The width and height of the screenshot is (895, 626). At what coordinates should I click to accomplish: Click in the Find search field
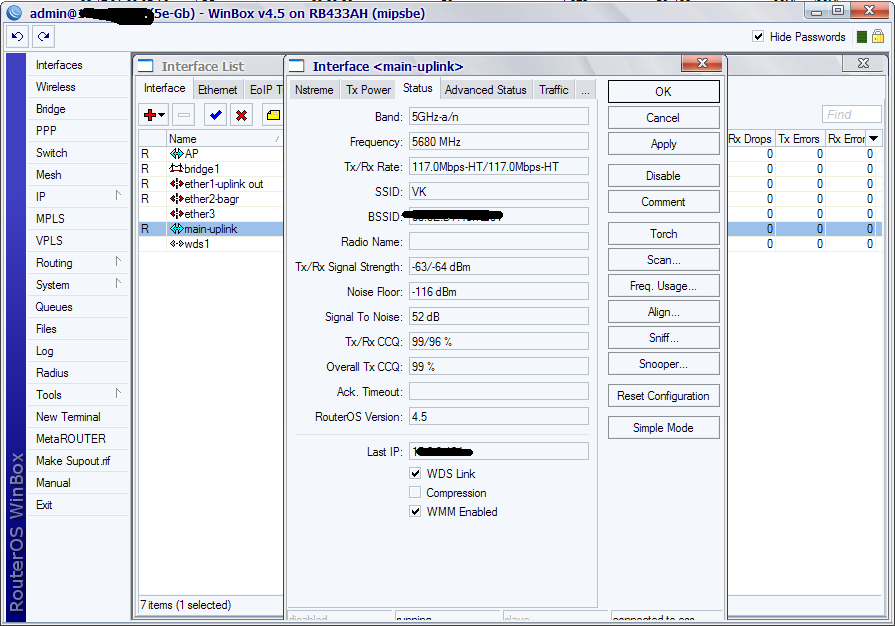[x=852, y=115]
